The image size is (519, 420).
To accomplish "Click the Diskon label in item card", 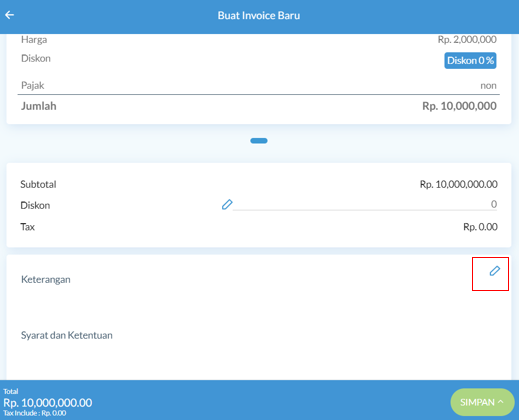I will tap(36, 58).
